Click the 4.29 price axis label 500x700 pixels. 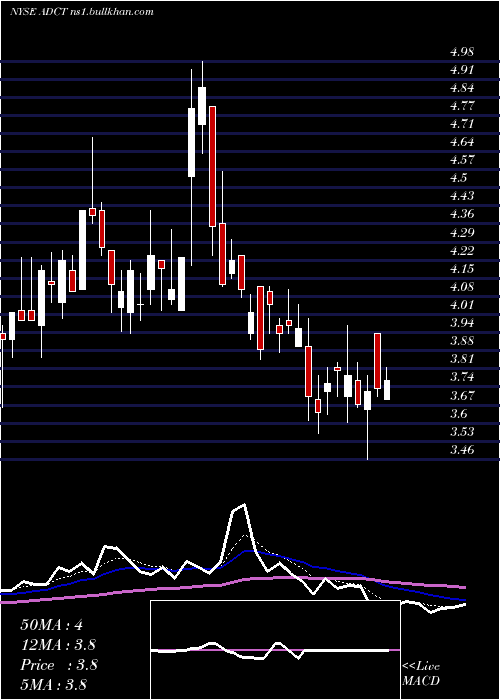tap(461, 232)
